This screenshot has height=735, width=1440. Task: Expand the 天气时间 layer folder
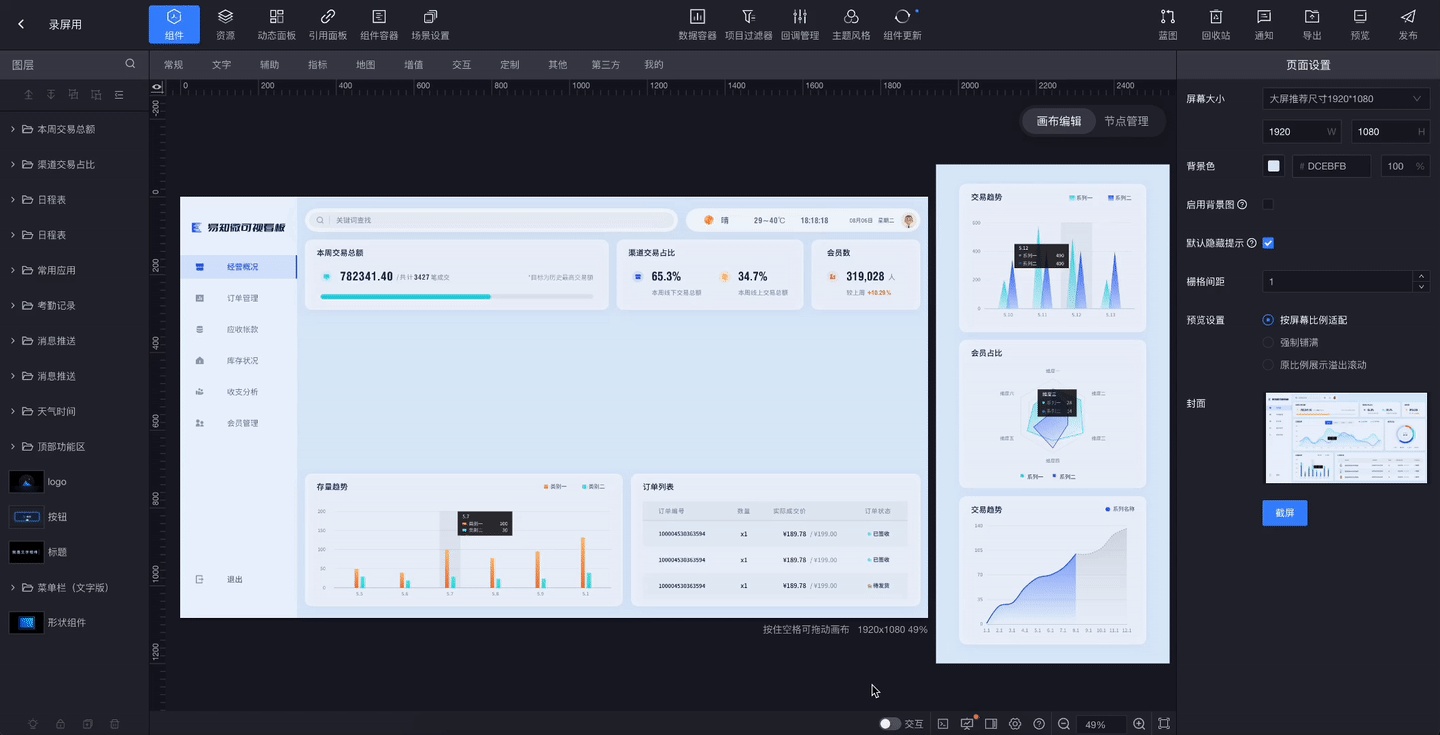(12, 411)
